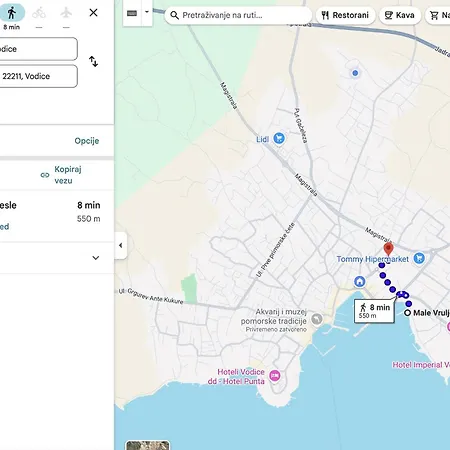The image size is (450, 450).
Task: Click the Lidl shopping cart marker
Action: click(279, 138)
